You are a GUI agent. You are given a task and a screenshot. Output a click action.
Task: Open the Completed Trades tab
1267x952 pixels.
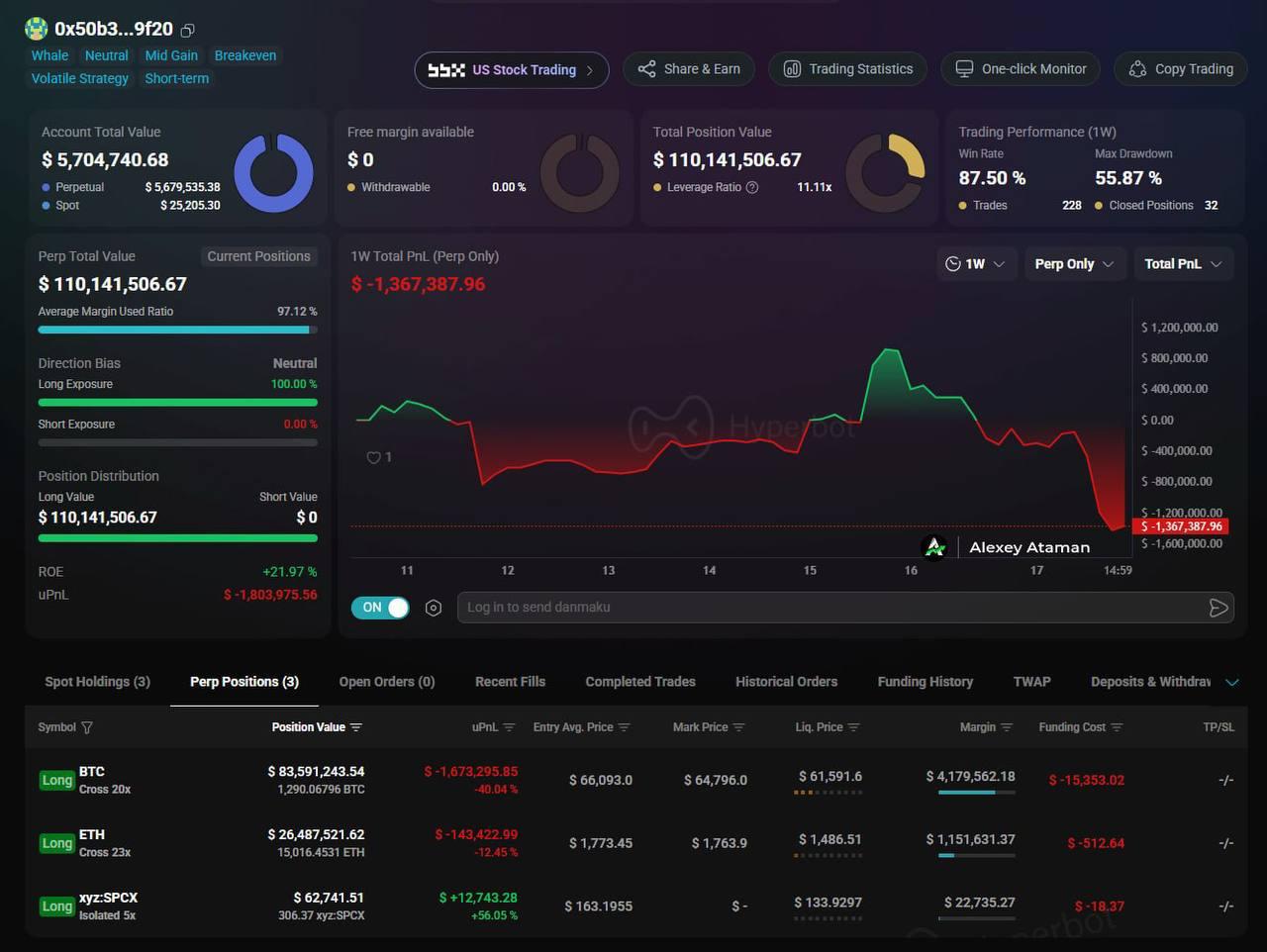[640, 682]
